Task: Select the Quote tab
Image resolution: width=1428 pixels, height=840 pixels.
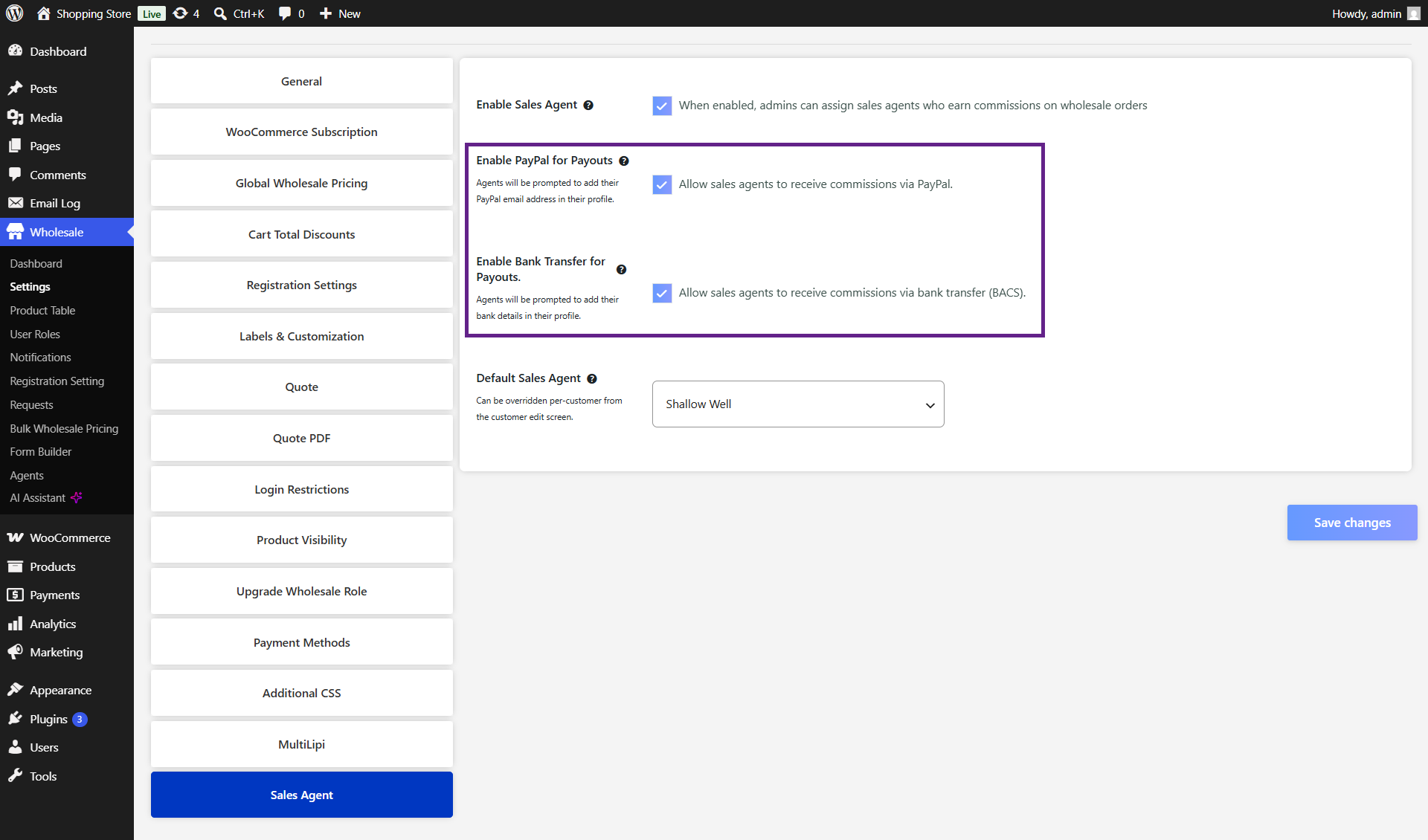Action: click(301, 387)
